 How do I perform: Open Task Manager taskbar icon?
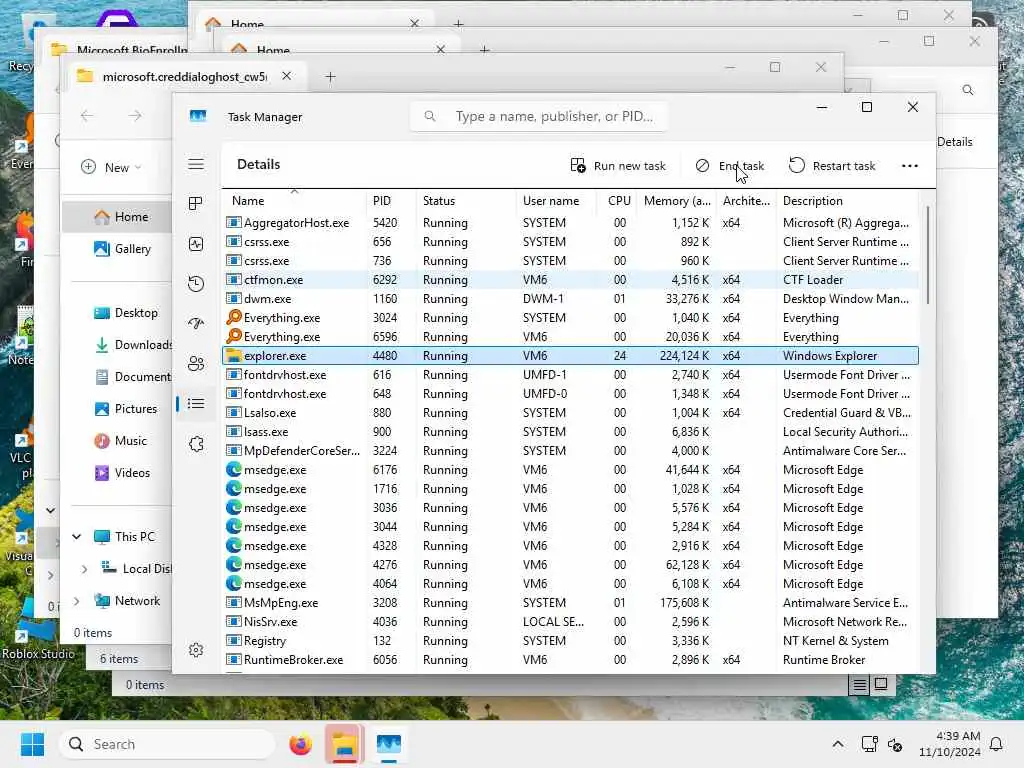(389, 744)
